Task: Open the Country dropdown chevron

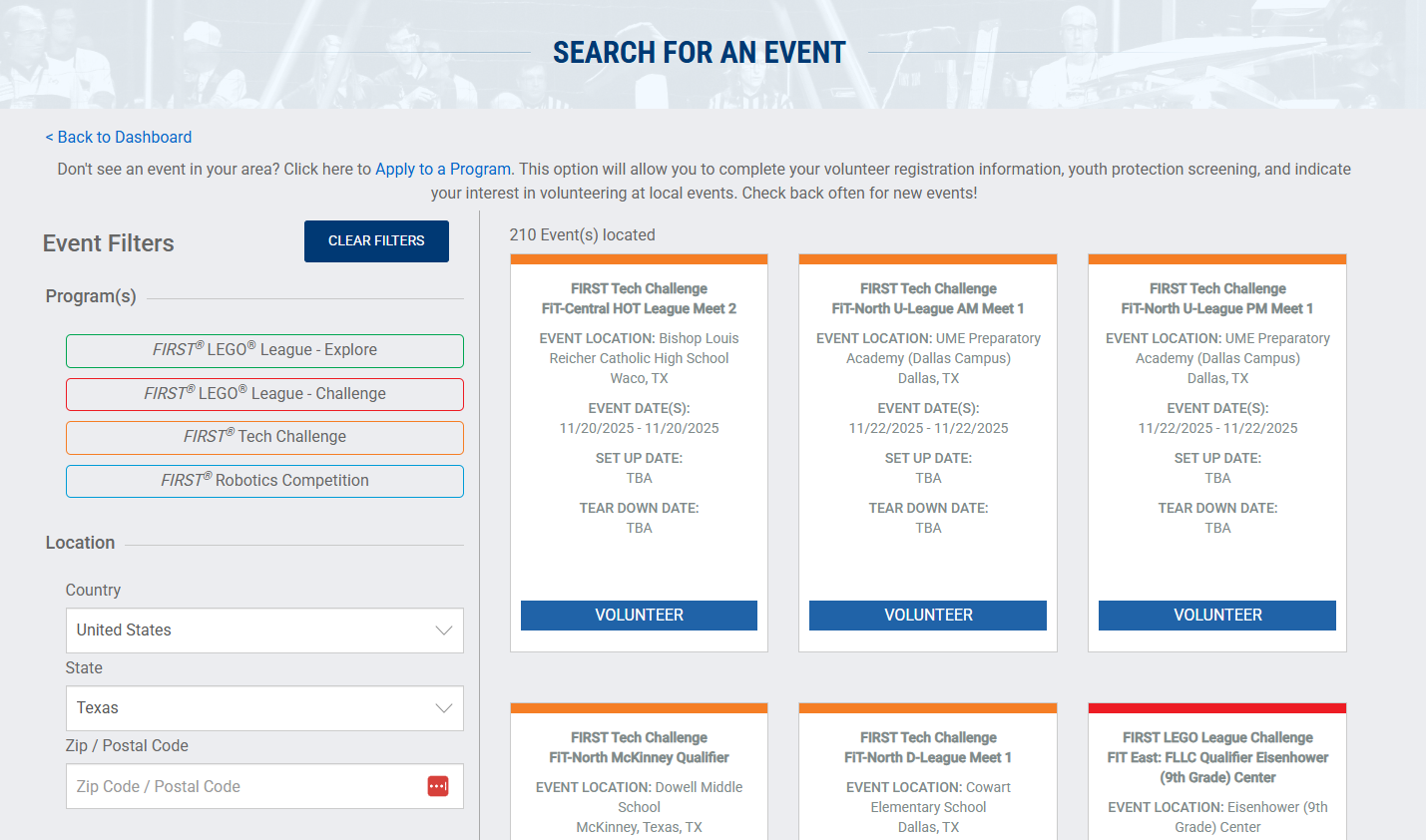Action: [x=444, y=630]
